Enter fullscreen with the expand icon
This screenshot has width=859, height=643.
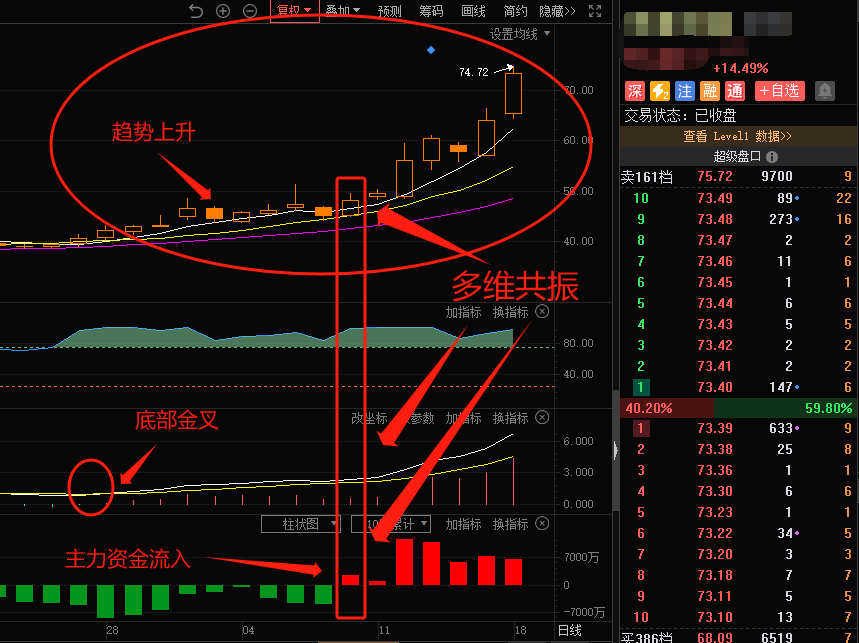coord(595,10)
